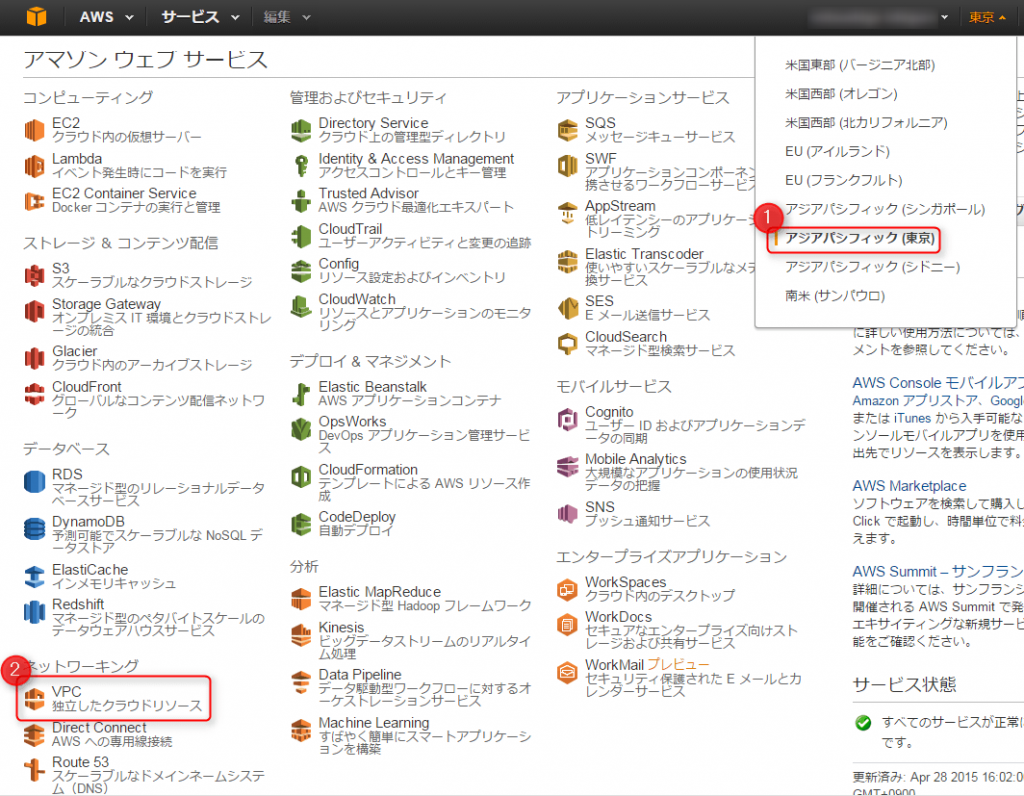The image size is (1024, 796).
Task: Open the OpsWorks icon
Action: (x=300, y=429)
